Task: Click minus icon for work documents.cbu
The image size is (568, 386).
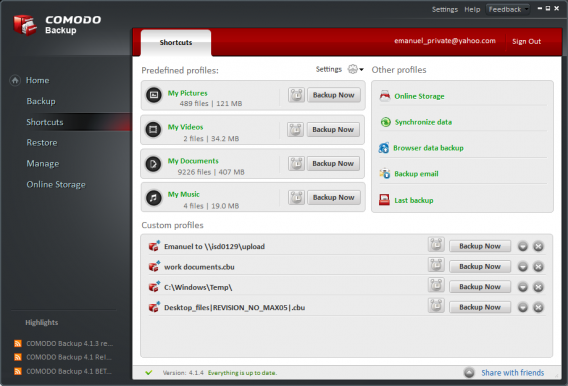Action: click(x=523, y=267)
